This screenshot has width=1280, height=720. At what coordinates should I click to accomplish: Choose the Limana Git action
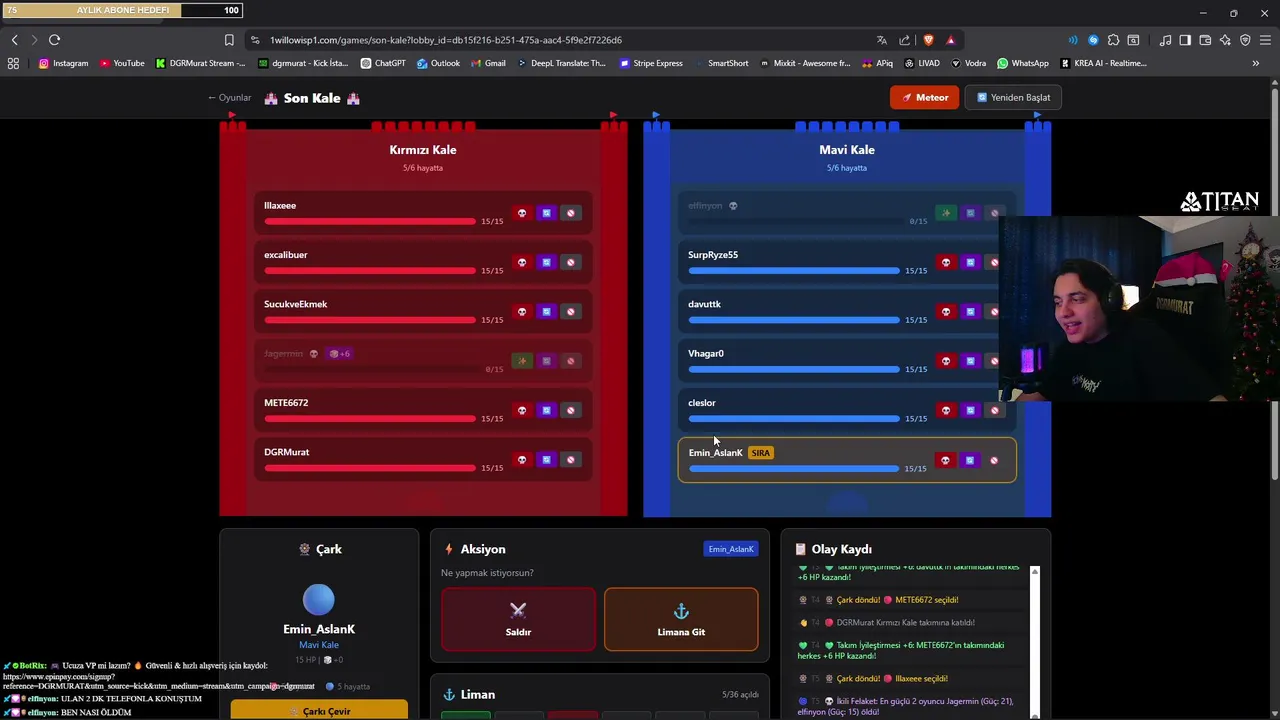tap(681, 619)
